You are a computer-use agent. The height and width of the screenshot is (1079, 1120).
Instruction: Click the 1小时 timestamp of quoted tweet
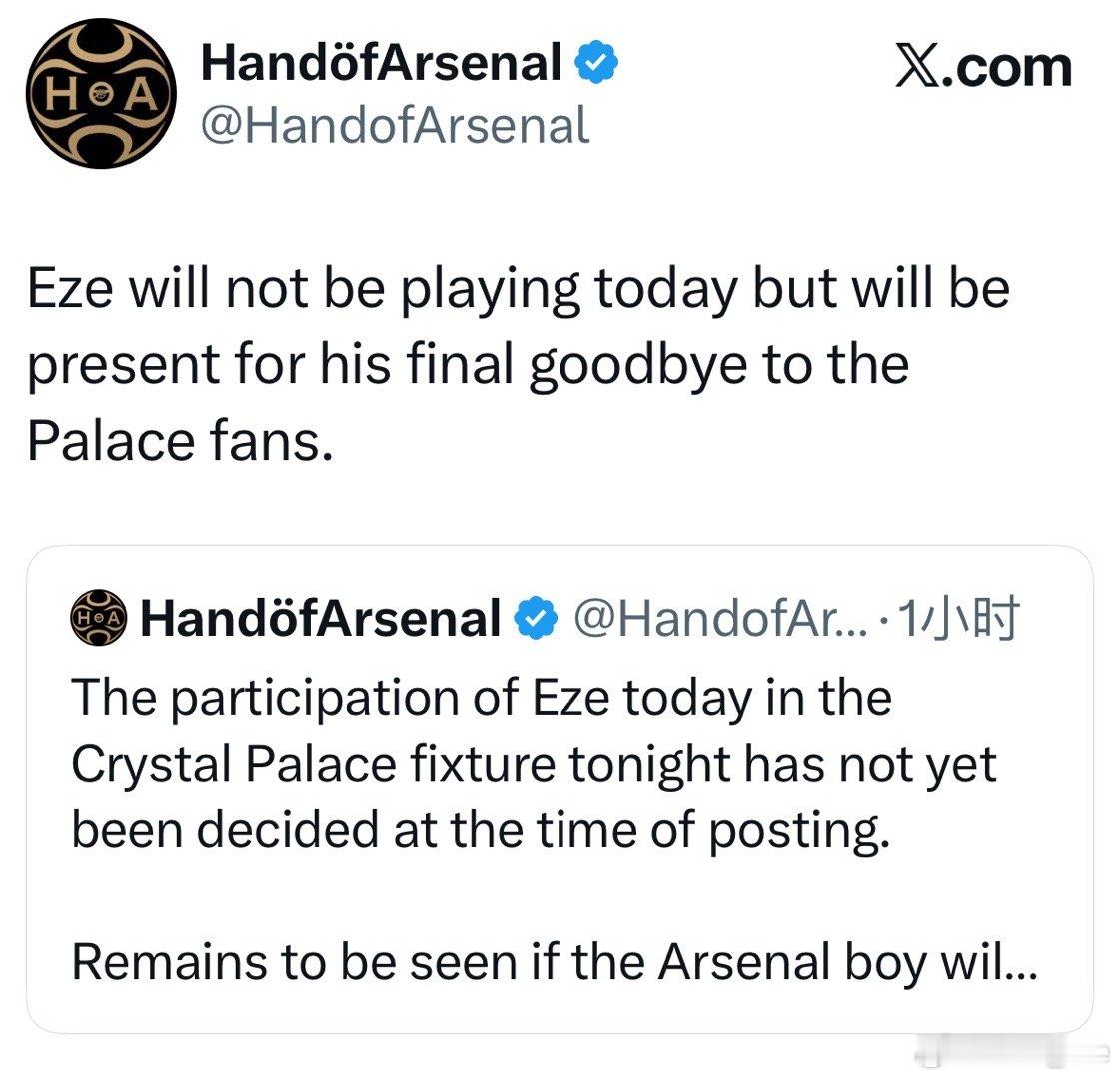pyautogui.click(x=957, y=618)
